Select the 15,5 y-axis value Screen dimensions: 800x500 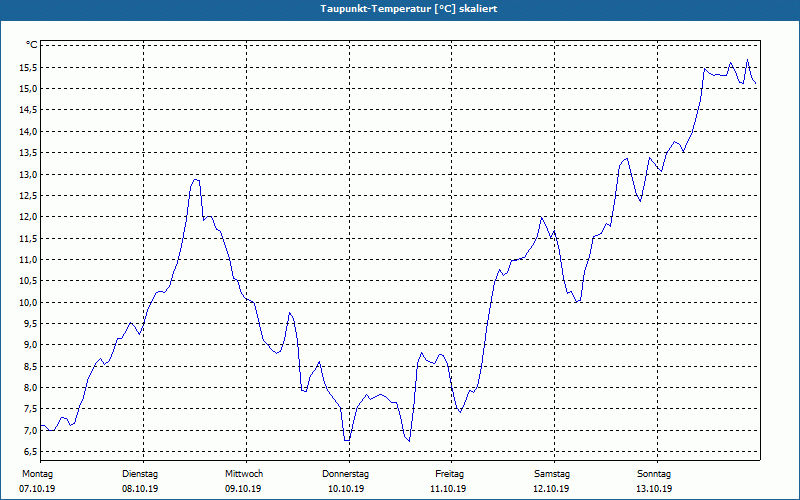point(28,67)
